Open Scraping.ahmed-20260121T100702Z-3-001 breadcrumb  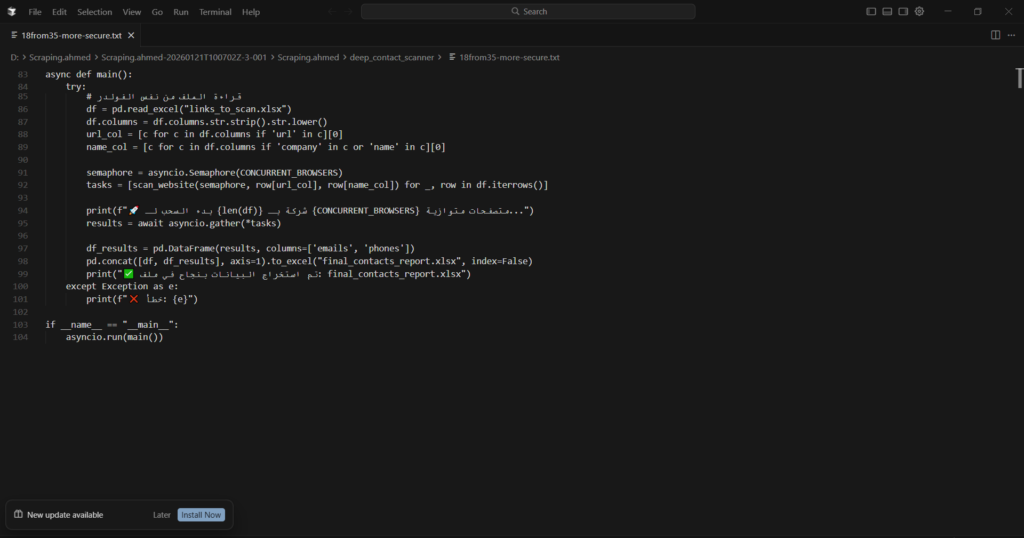(184, 57)
